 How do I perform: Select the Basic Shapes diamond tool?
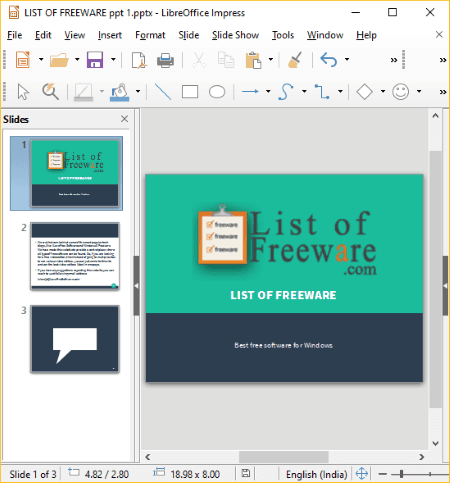coord(364,91)
